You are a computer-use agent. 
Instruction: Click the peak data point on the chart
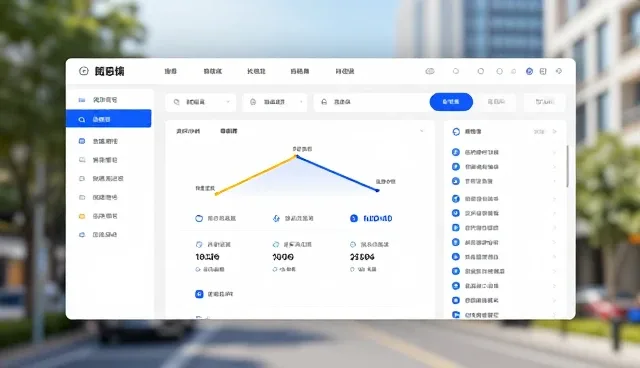pyautogui.click(x=297, y=156)
